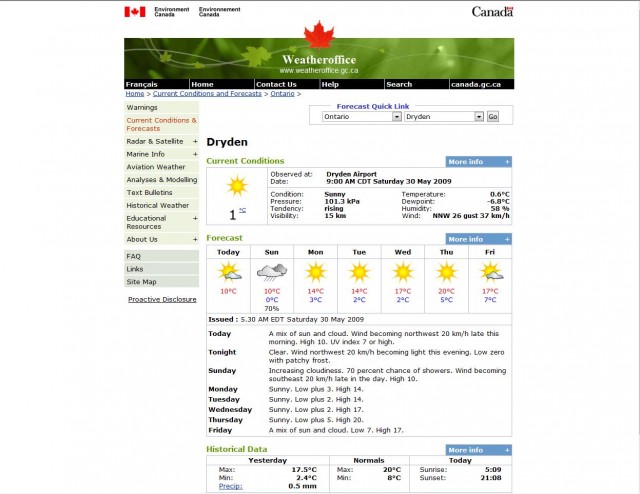This screenshot has width=640, height=494.
Task: Open the Ontario province dropdown
Action: 362,117
